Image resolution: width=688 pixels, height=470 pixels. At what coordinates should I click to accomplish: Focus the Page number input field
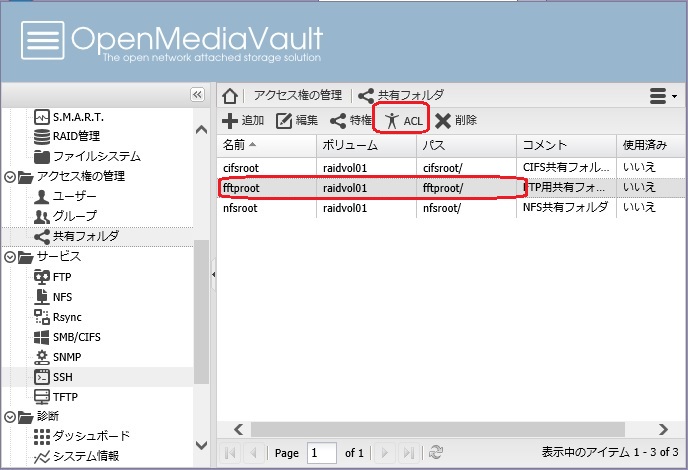(322, 453)
